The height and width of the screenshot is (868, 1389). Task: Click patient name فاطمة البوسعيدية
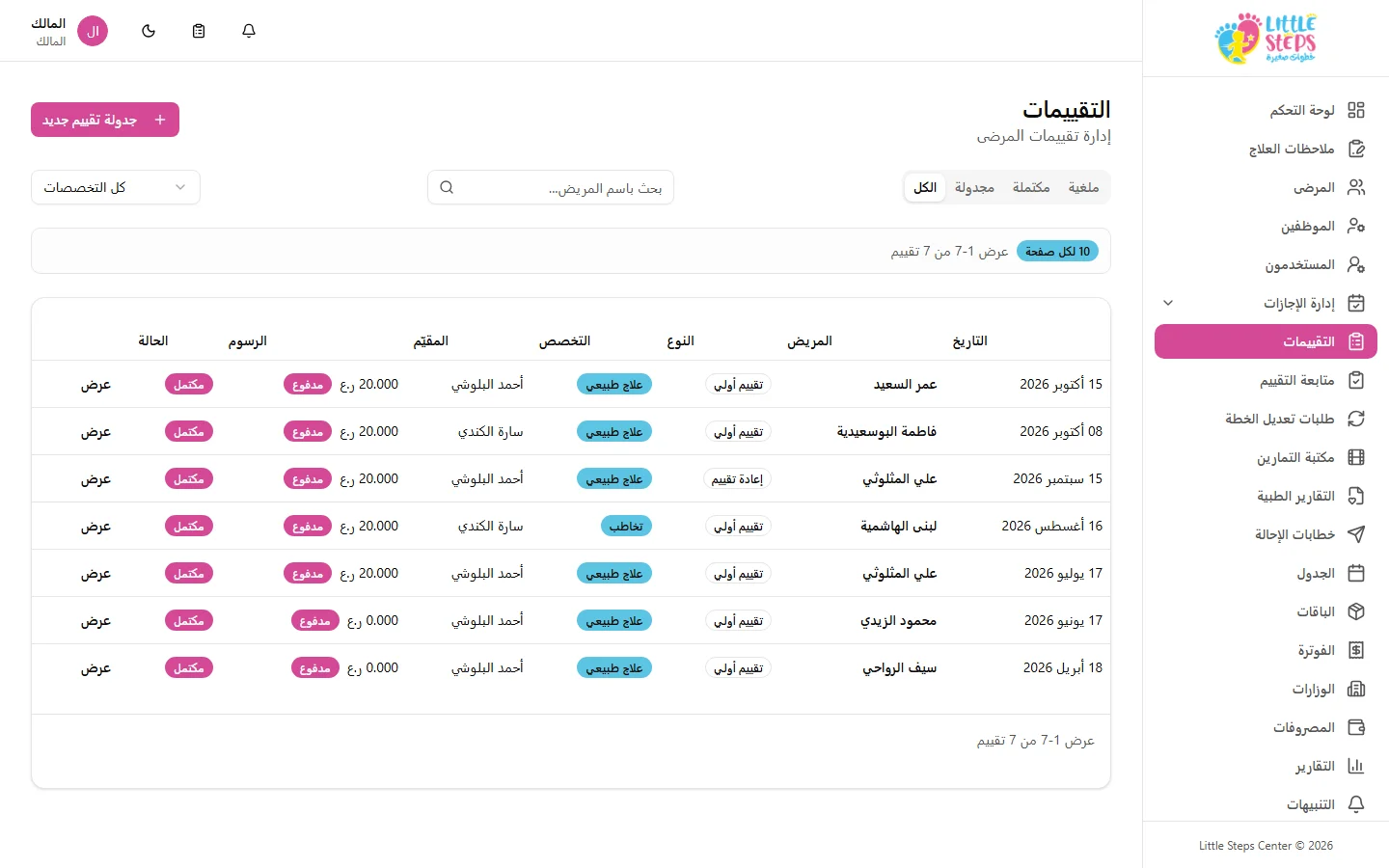coord(886,432)
